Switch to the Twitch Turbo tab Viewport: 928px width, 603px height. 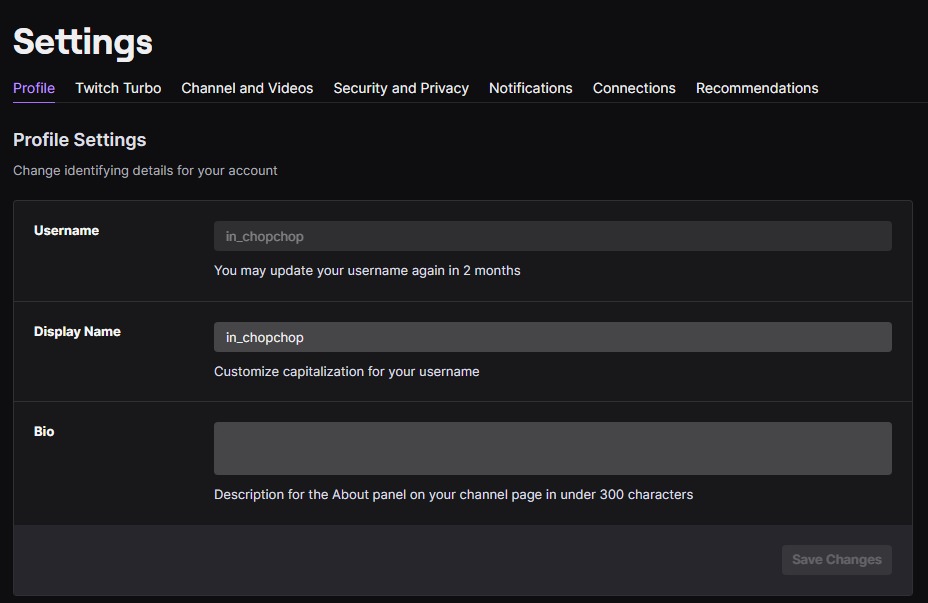click(118, 88)
